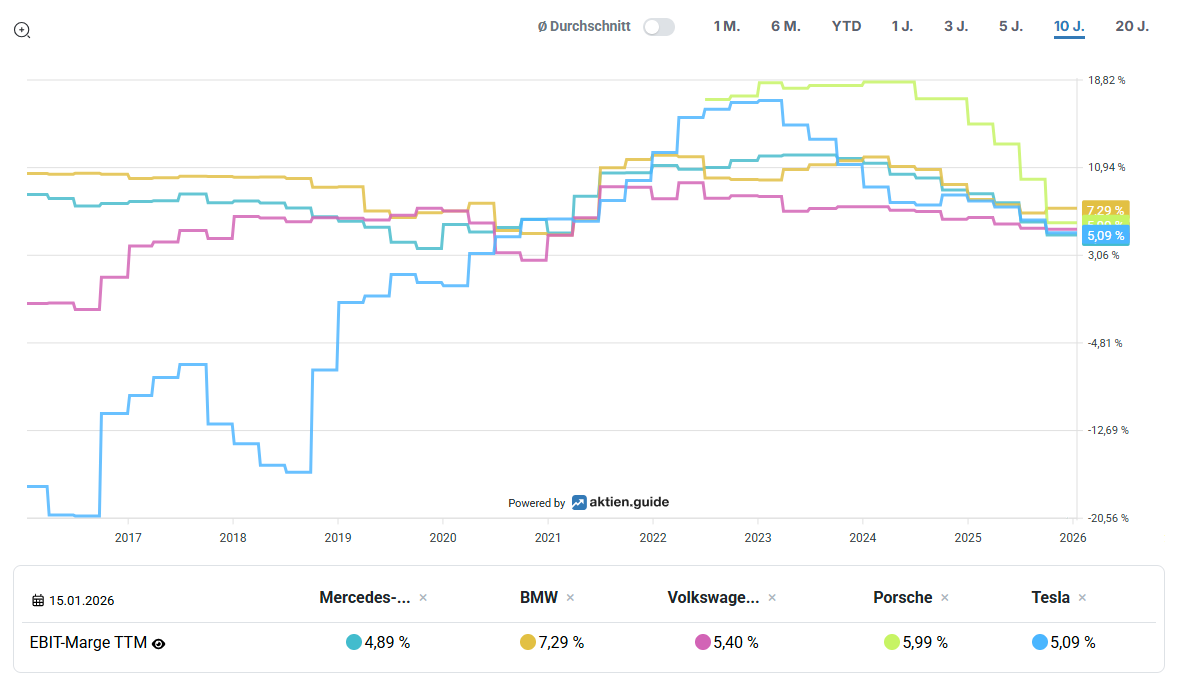1177x680 pixels.
Task: Toggle EBIT-Marge TTM eye visibility icon
Action: click(158, 643)
